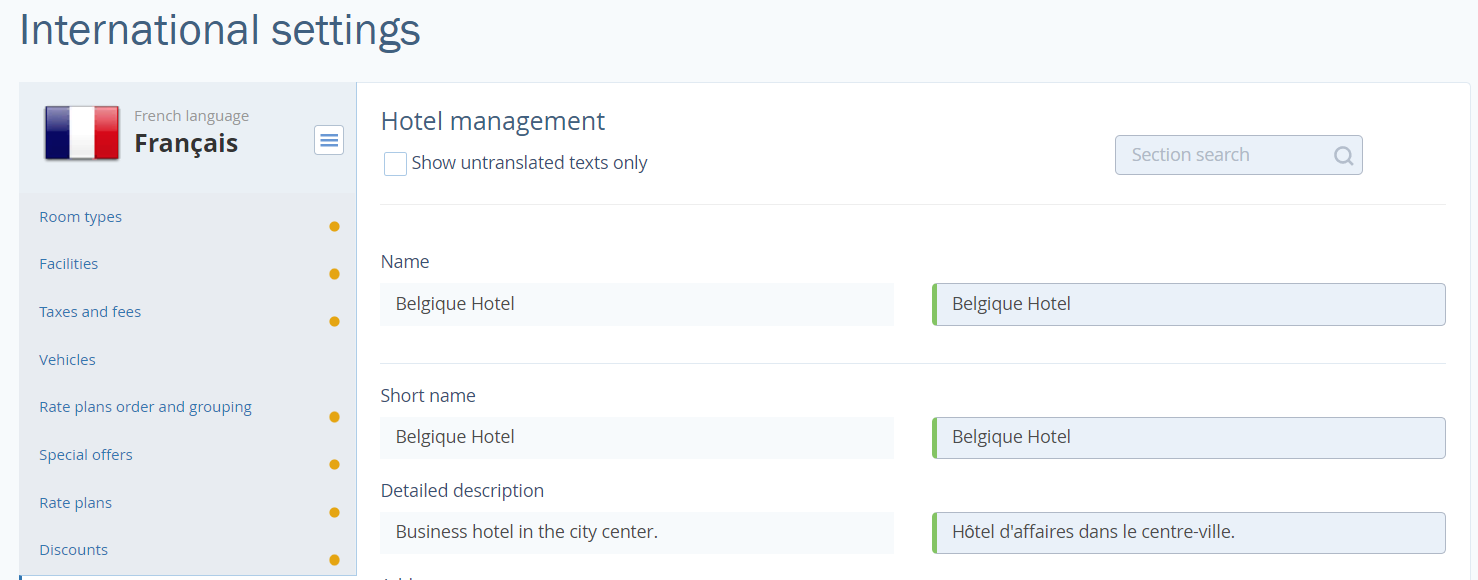Open Rate plans order and grouping
Screen dimensions: 1478x580
(145, 407)
